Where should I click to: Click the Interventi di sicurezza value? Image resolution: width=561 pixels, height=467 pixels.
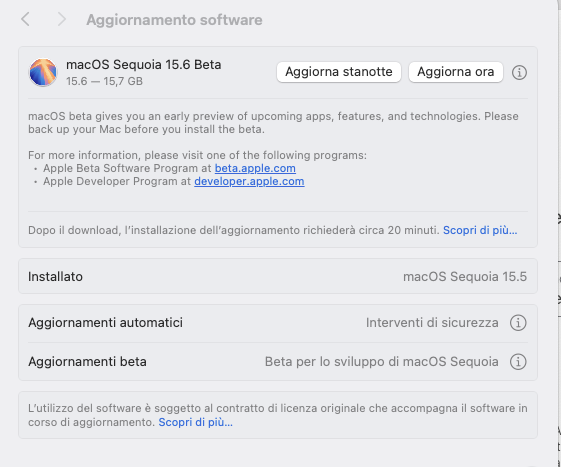point(432,323)
